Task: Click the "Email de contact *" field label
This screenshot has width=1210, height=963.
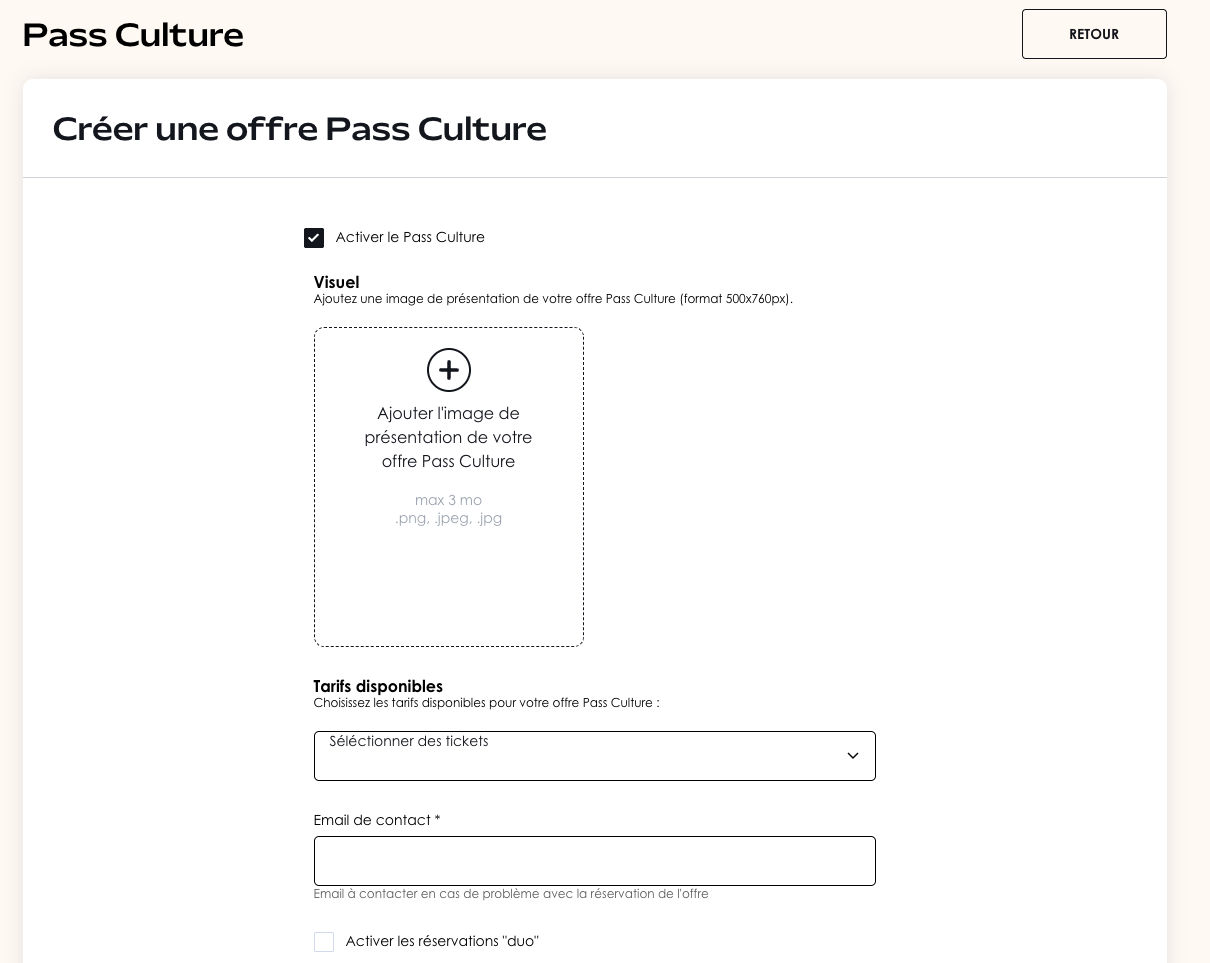Action: coord(377,821)
